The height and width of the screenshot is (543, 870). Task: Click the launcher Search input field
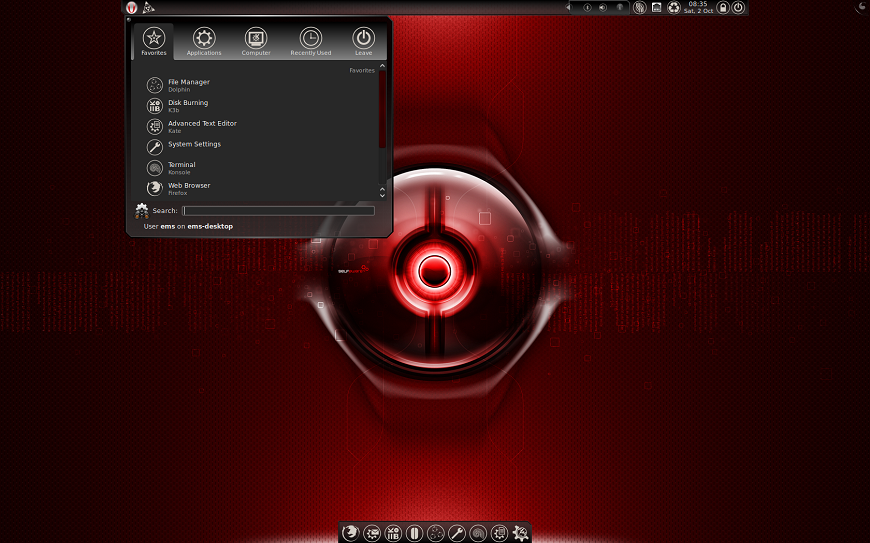(279, 211)
